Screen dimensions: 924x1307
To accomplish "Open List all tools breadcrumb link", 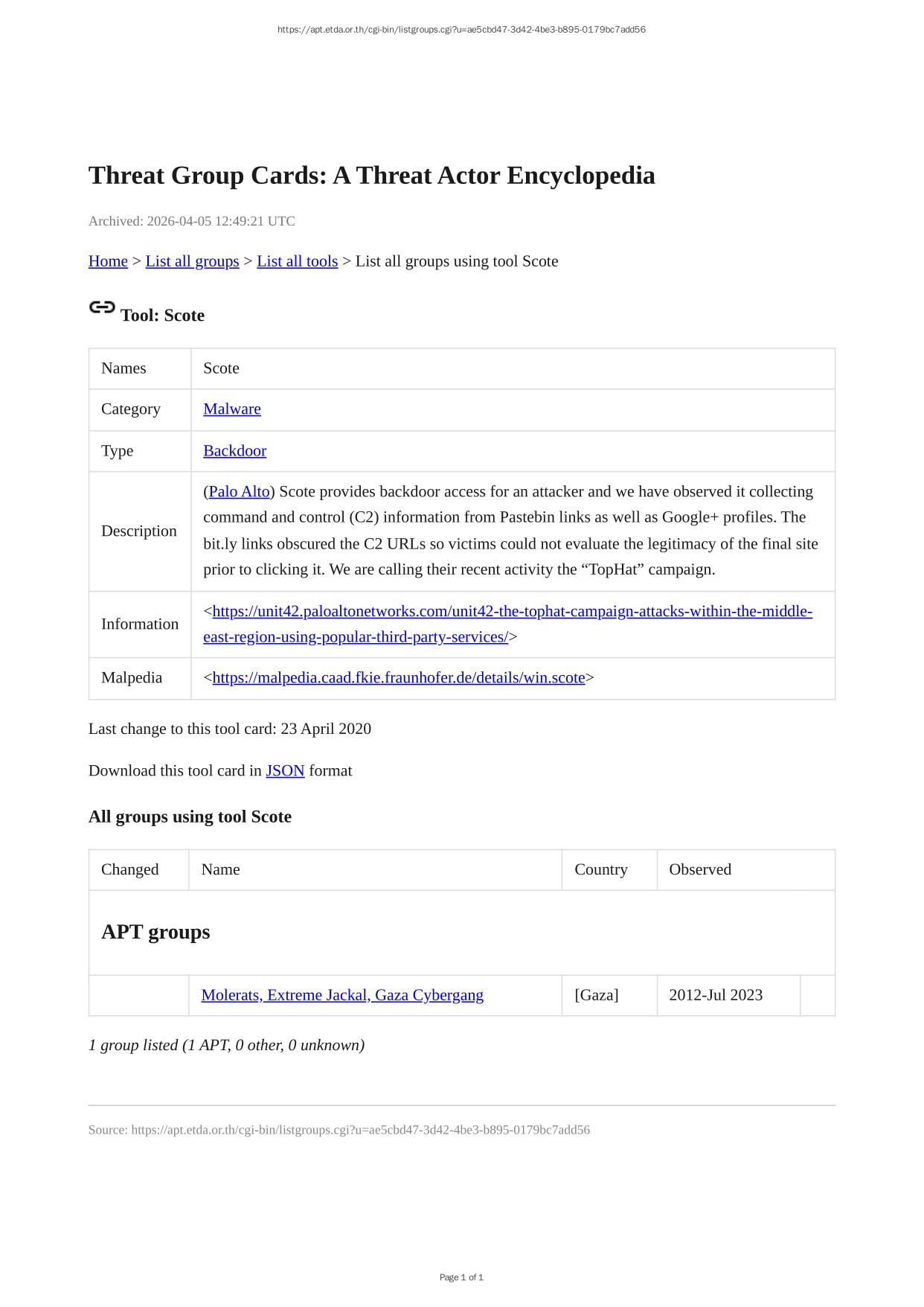I will click(297, 261).
